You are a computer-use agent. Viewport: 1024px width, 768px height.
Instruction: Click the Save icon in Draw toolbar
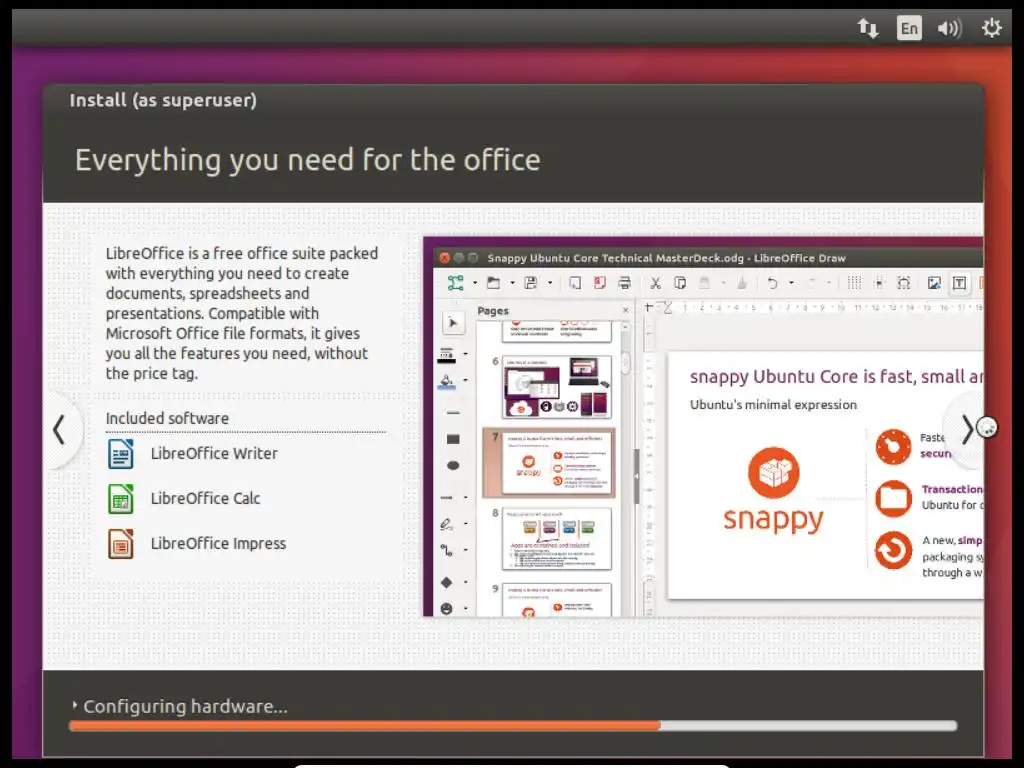[531, 283]
